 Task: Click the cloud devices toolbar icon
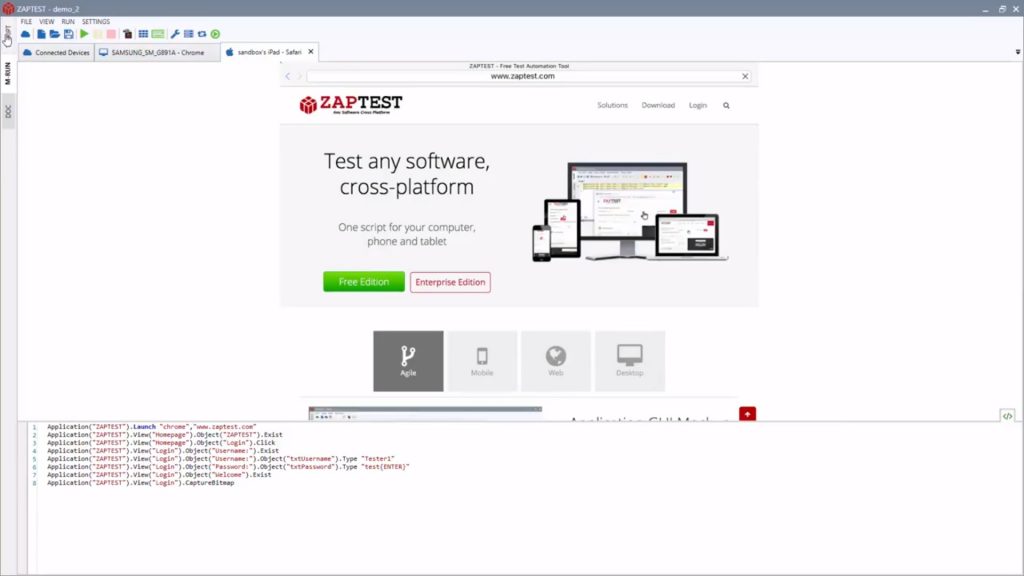pyautogui.click(x=25, y=34)
